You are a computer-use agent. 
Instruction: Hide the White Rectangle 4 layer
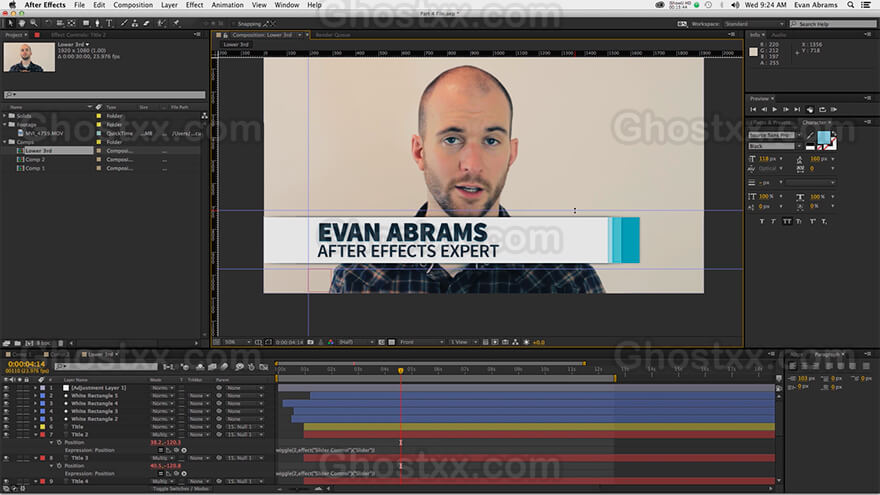pos(6,404)
